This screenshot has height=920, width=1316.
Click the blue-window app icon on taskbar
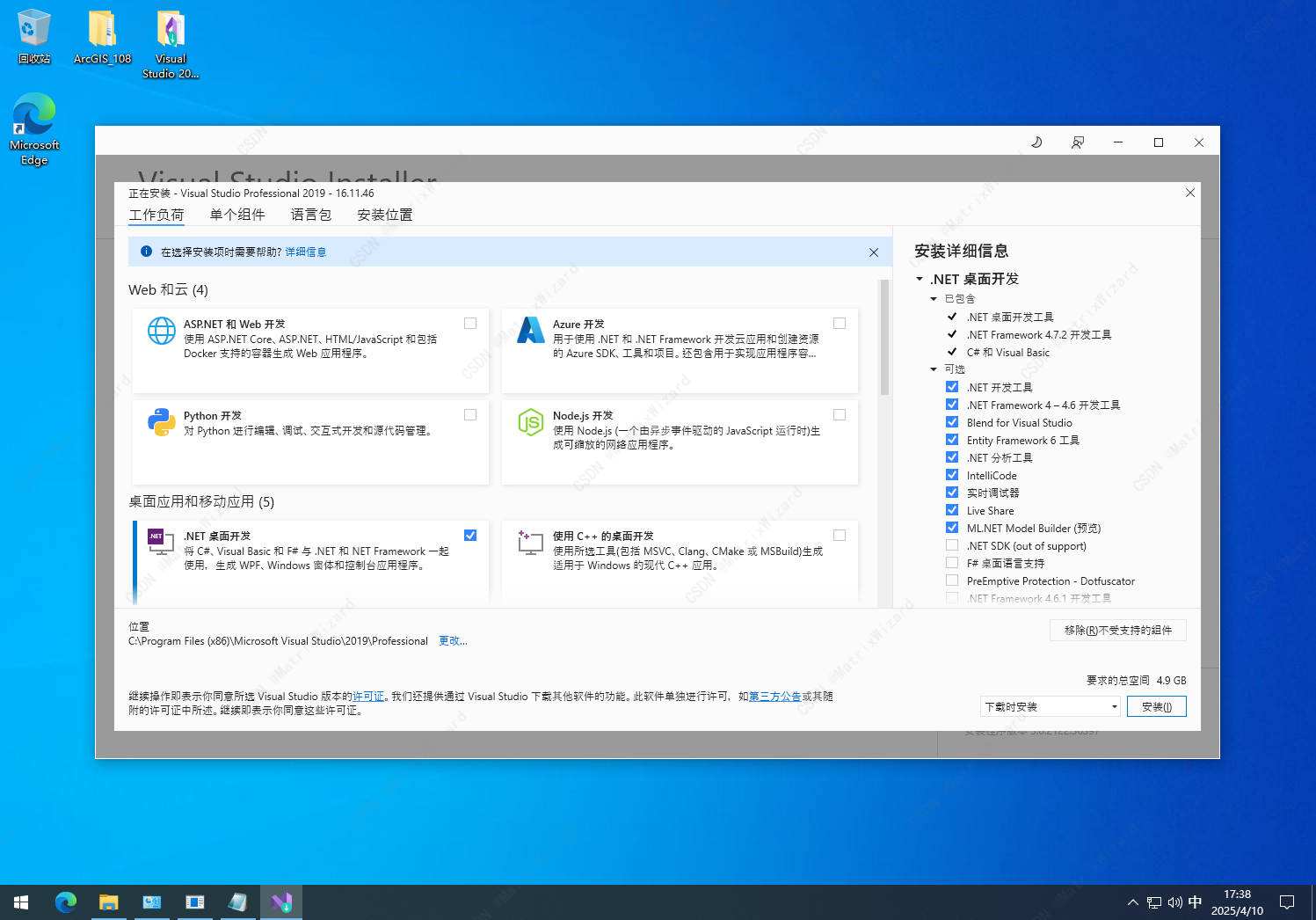point(195,902)
